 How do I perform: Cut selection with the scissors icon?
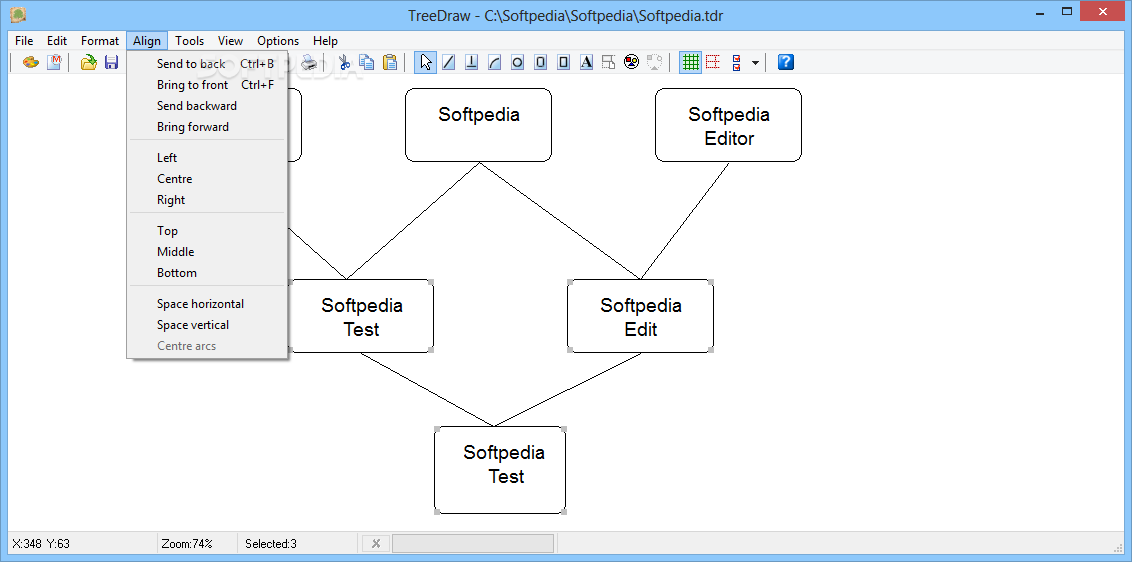pos(344,62)
